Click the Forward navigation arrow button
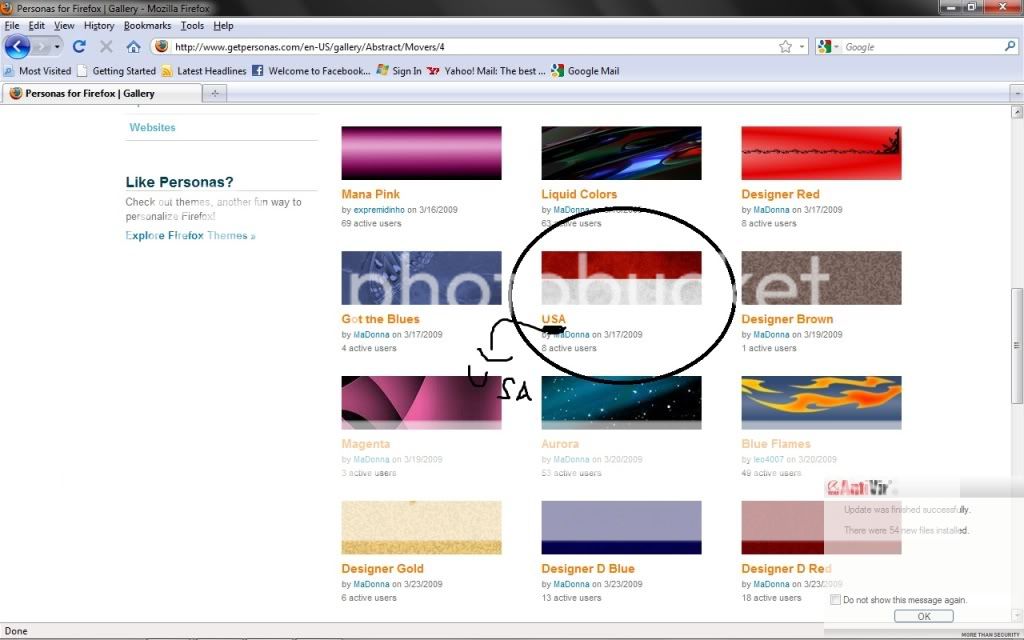 (41, 46)
